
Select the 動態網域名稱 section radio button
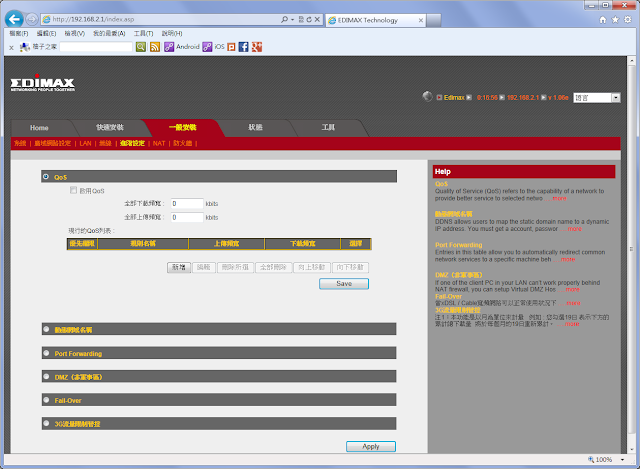click(46, 329)
